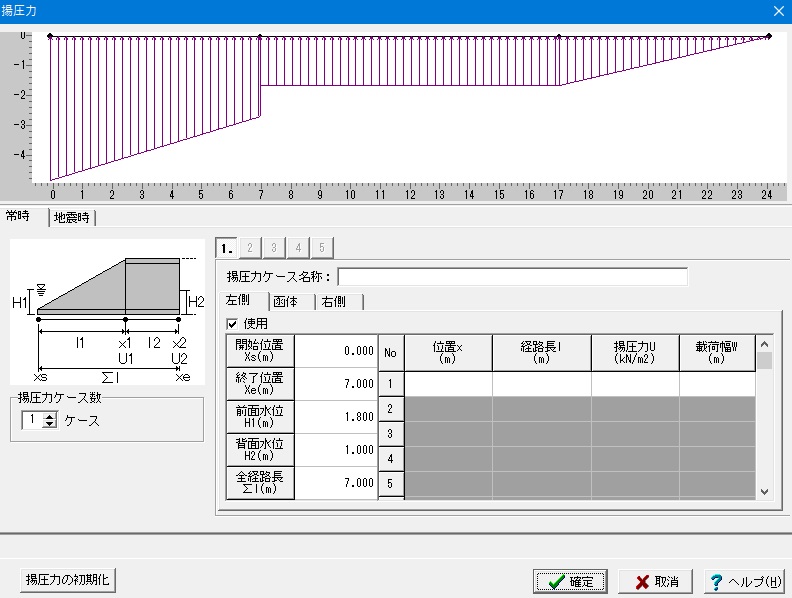Click the 載荷幅W cell in row 1
Image resolution: width=792 pixels, height=598 pixels.
(717, 384)
